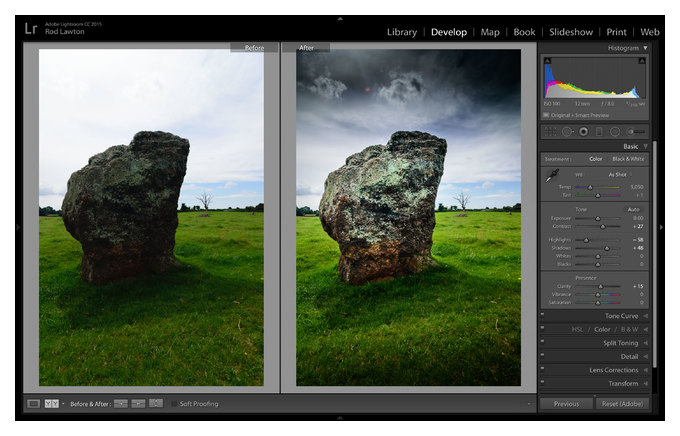Toggle shadow clipping indicator in histogram
Viewport: 680px width, 436px height.
click(548, 61)
